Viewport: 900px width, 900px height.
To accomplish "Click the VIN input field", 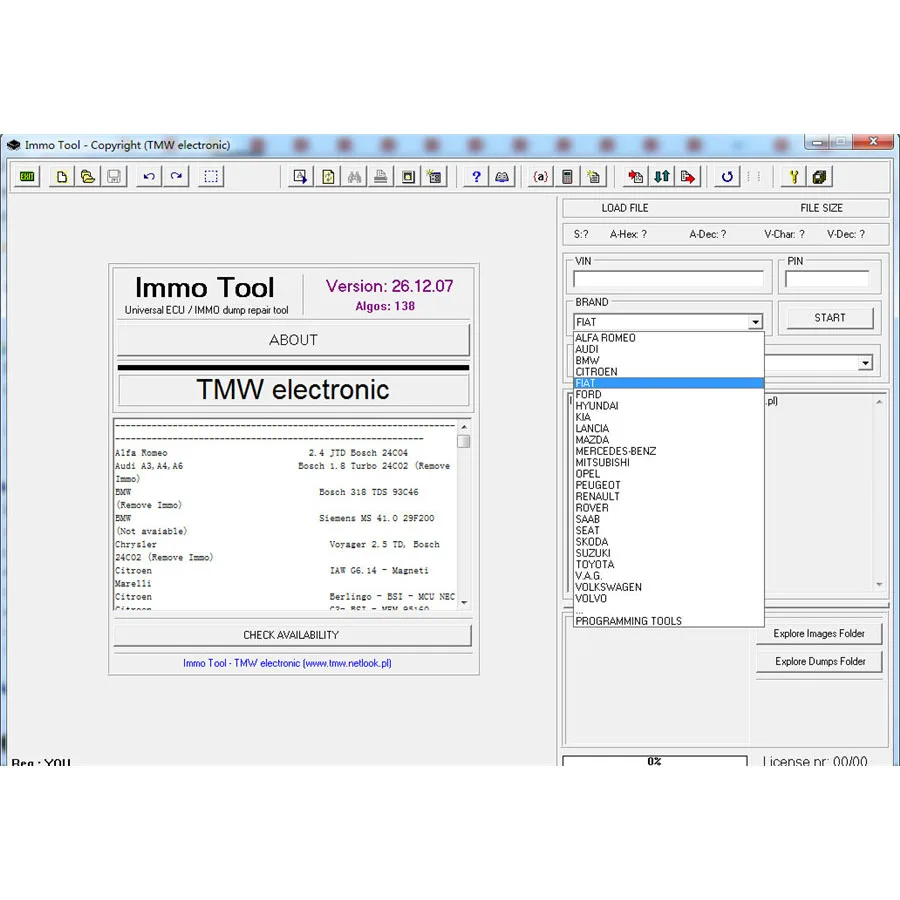I will point(668,279).
